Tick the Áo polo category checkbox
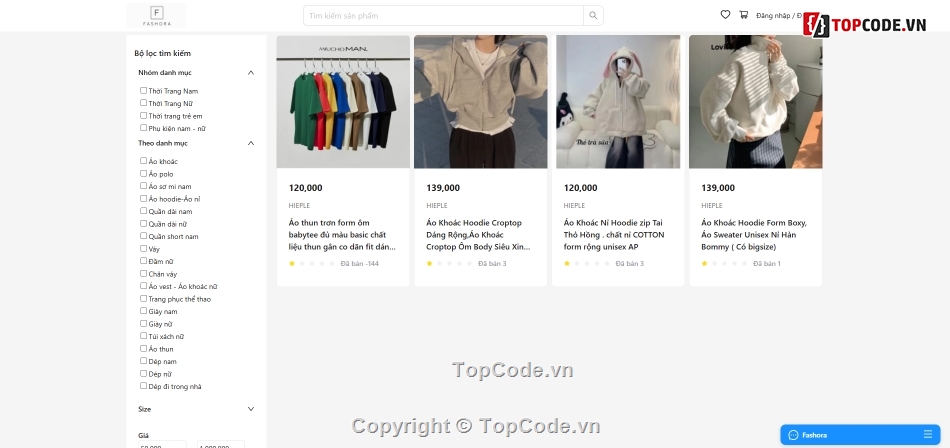 pyautogui.click(x=144, y=173)
